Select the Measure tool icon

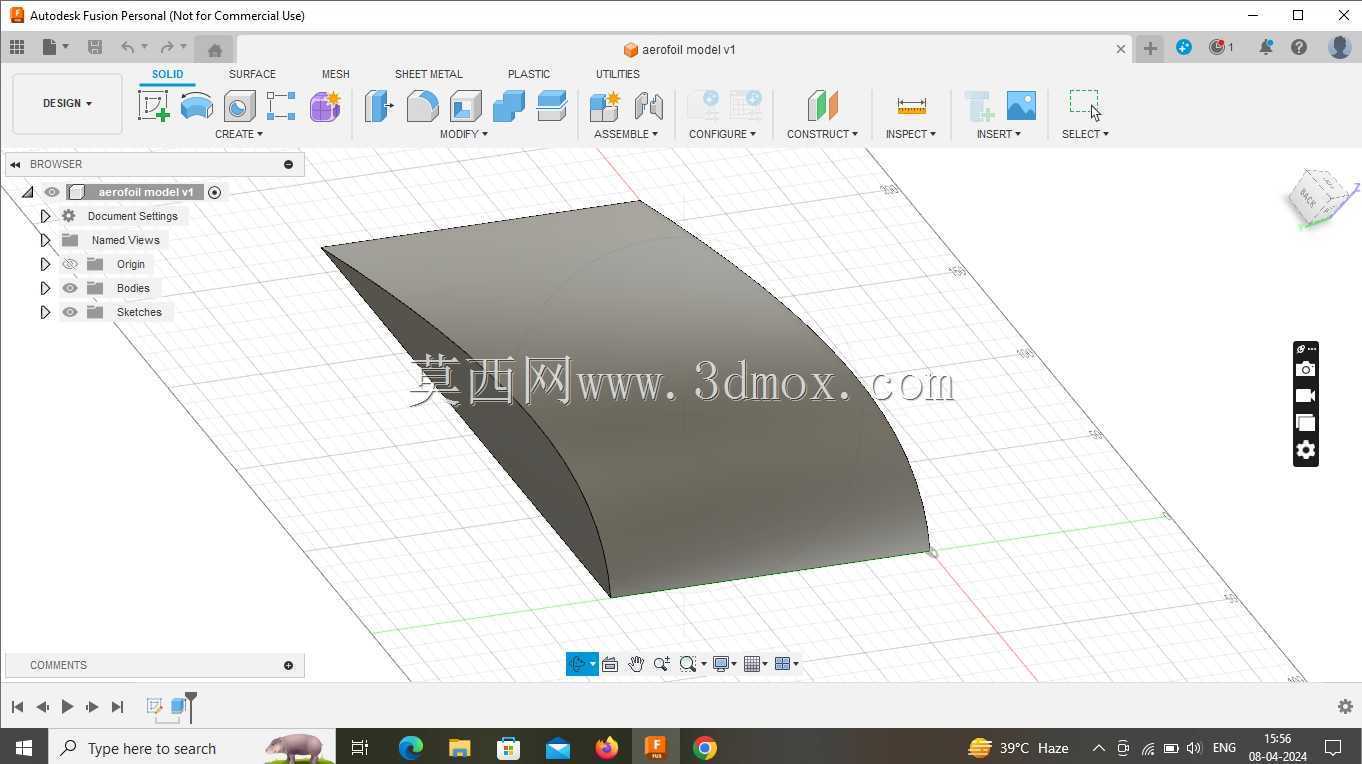coord(911,106)
